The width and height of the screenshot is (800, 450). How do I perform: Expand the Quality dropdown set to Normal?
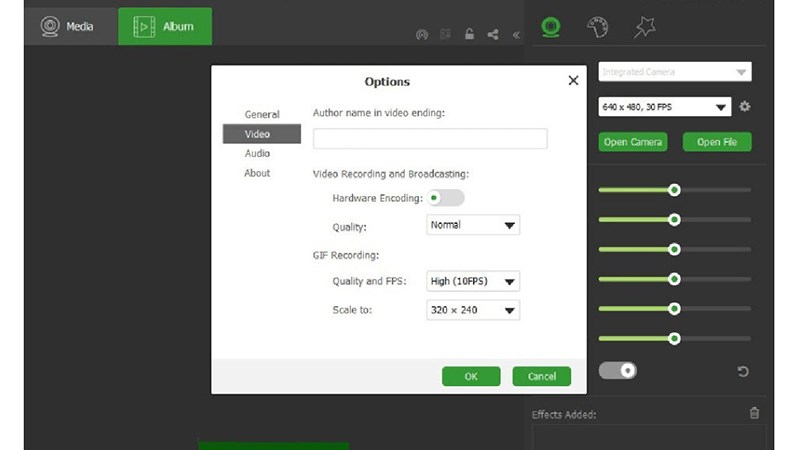click(x=473, y=225)
